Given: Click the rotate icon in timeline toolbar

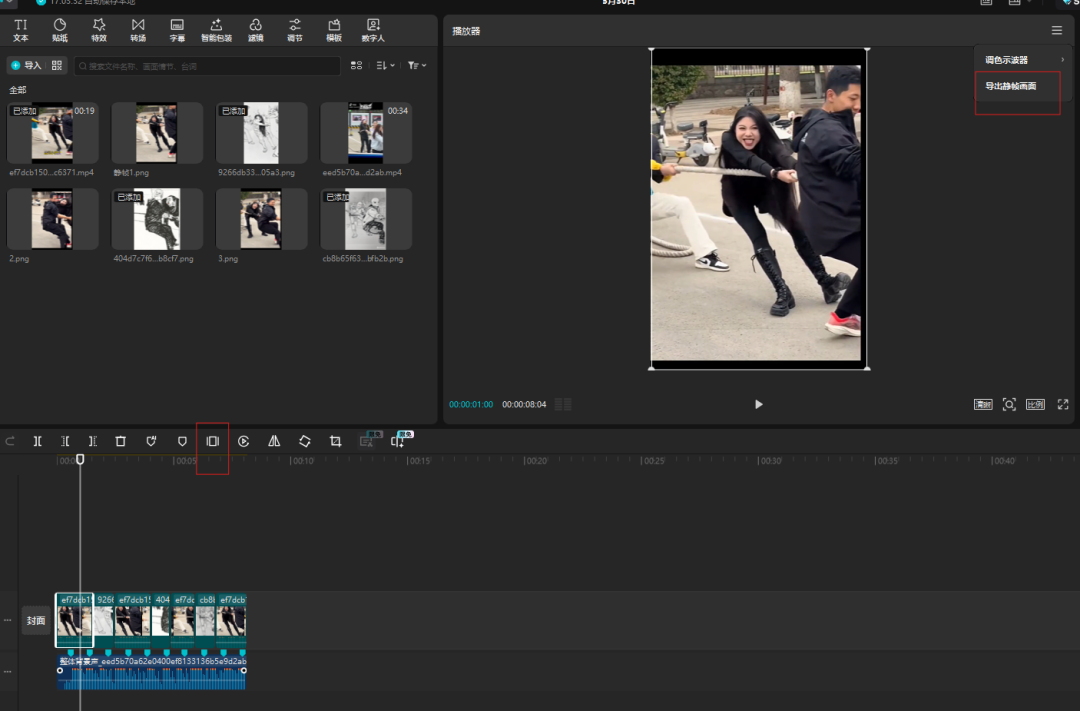Looking at the screenshot, I should 305,441.
